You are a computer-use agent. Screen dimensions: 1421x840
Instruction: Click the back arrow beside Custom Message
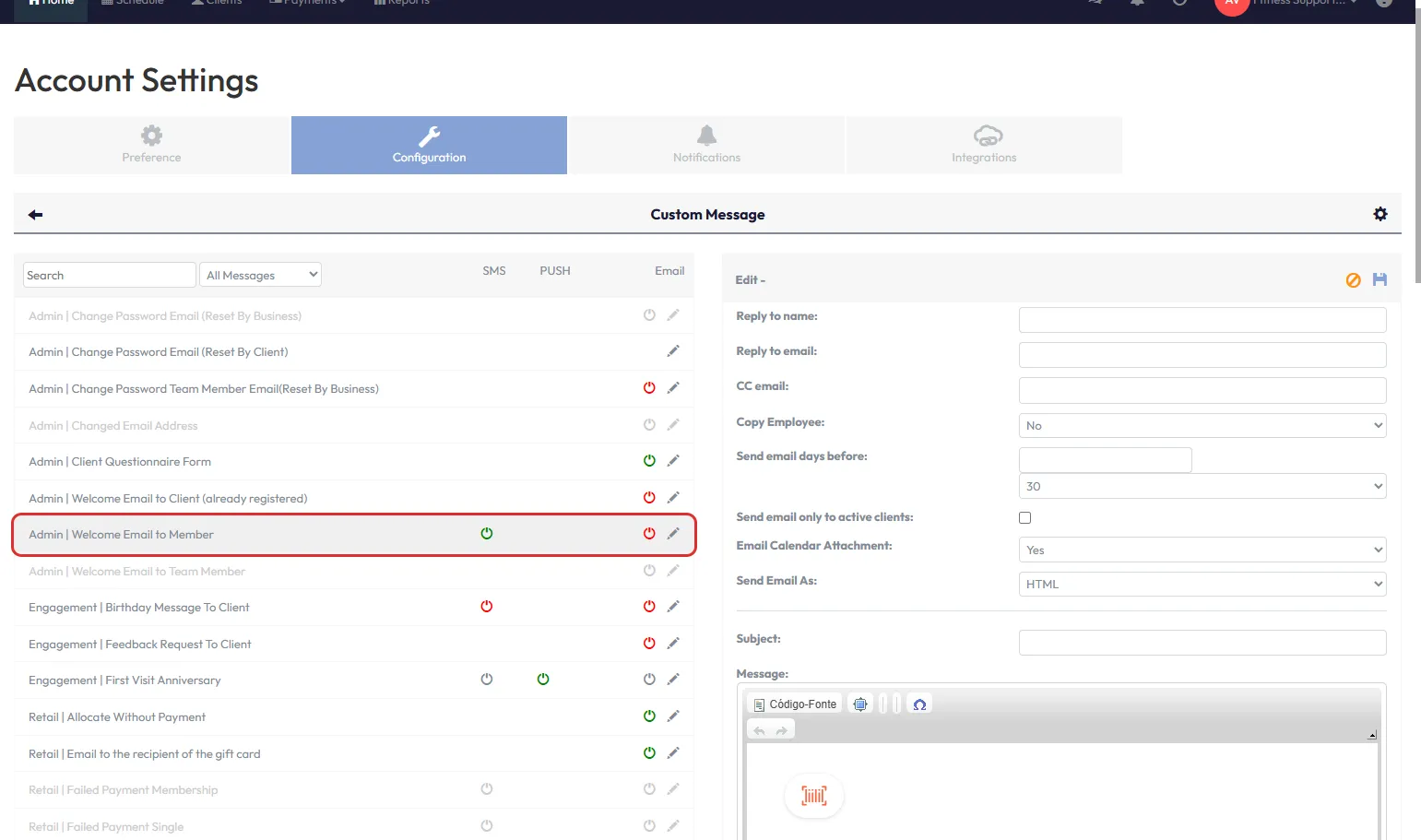click(35, 215)
